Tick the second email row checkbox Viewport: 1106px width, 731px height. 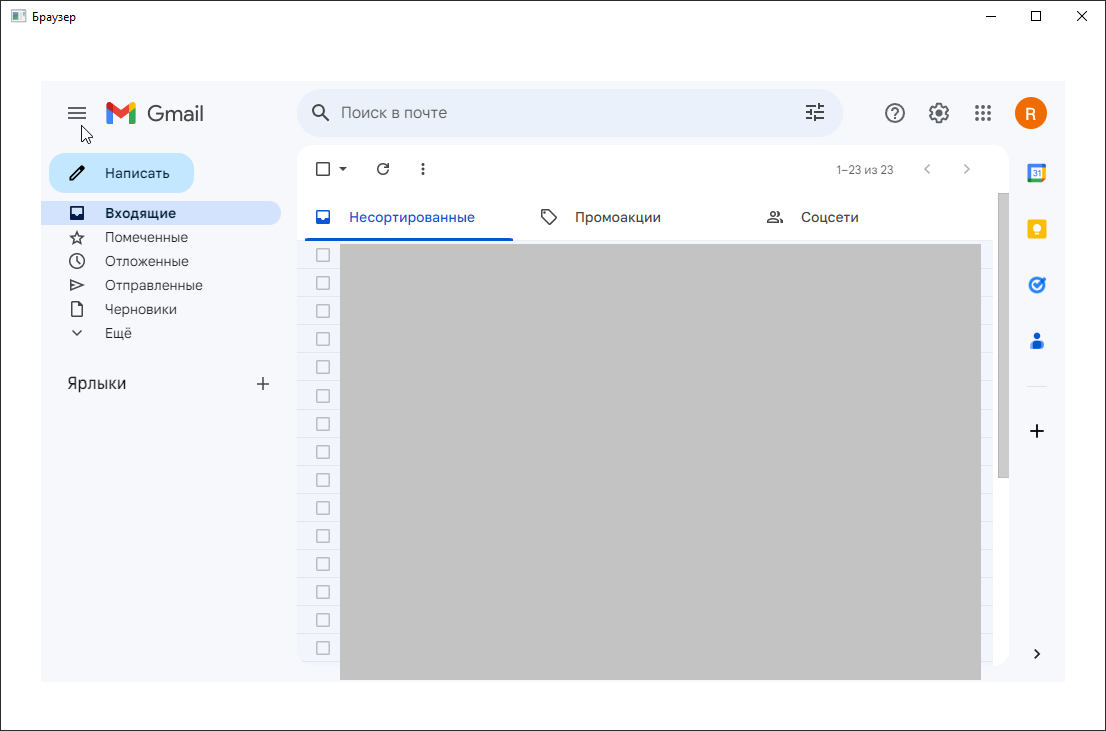pyautogui.click(x=323, y=283)
